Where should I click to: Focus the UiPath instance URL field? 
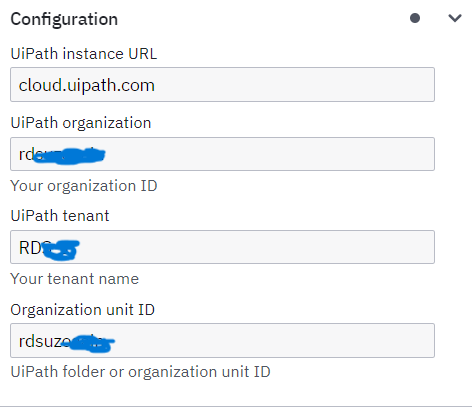(x=222, y=84)
